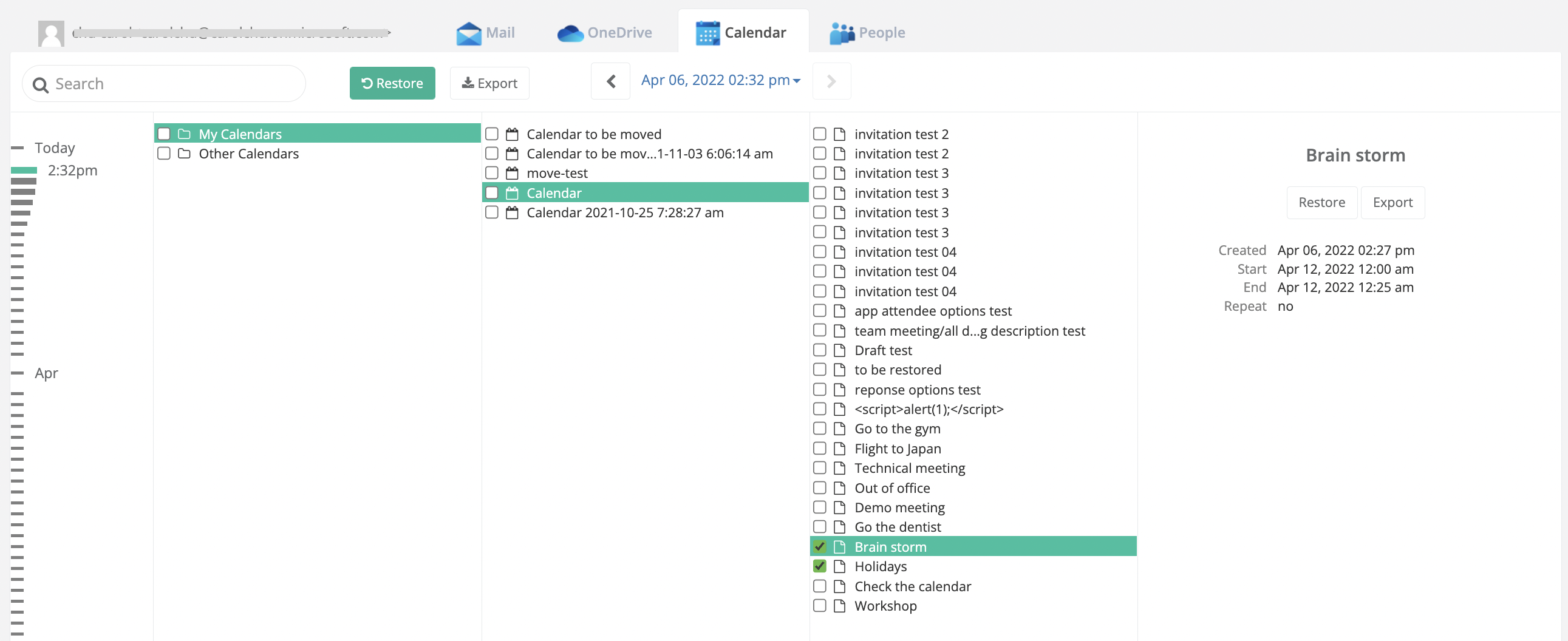Click the green Restore button
The width and height of the screenshot is (1568, 641).
tap(392, 83)
